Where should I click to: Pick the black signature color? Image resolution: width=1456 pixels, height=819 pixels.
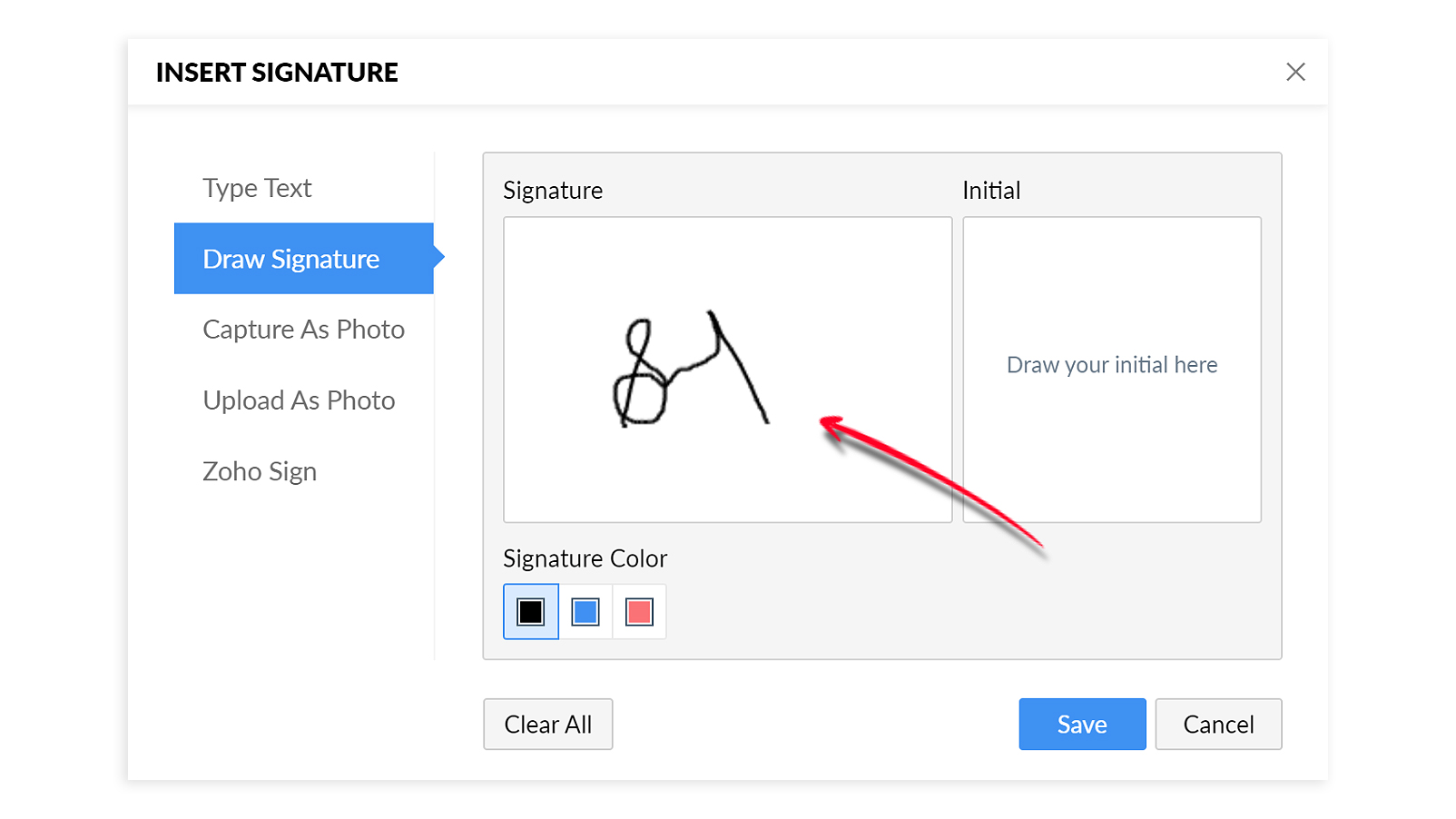531,612
